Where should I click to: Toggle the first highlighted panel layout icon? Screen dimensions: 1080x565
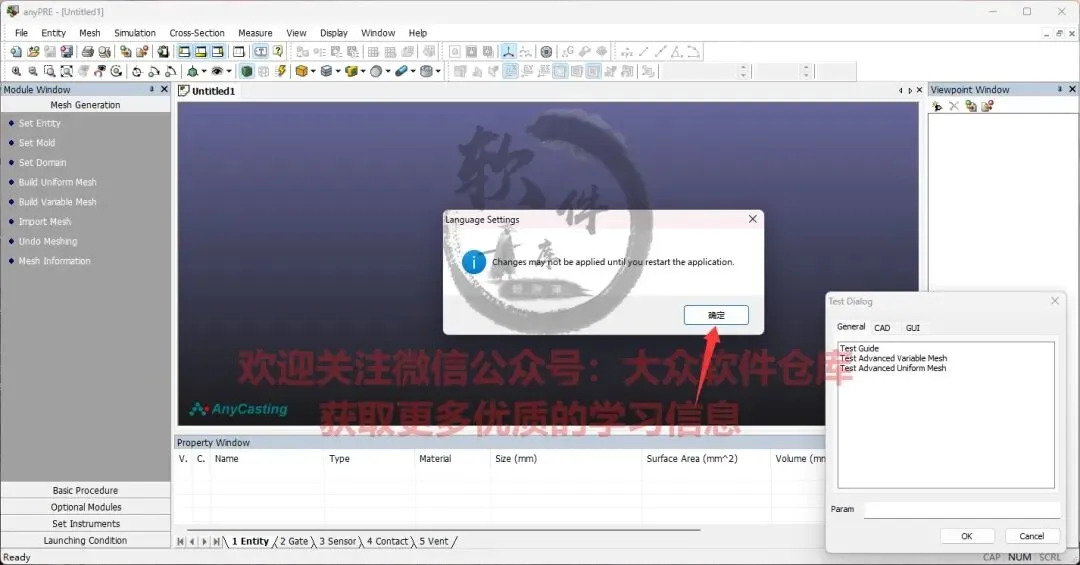pos(184,52)
